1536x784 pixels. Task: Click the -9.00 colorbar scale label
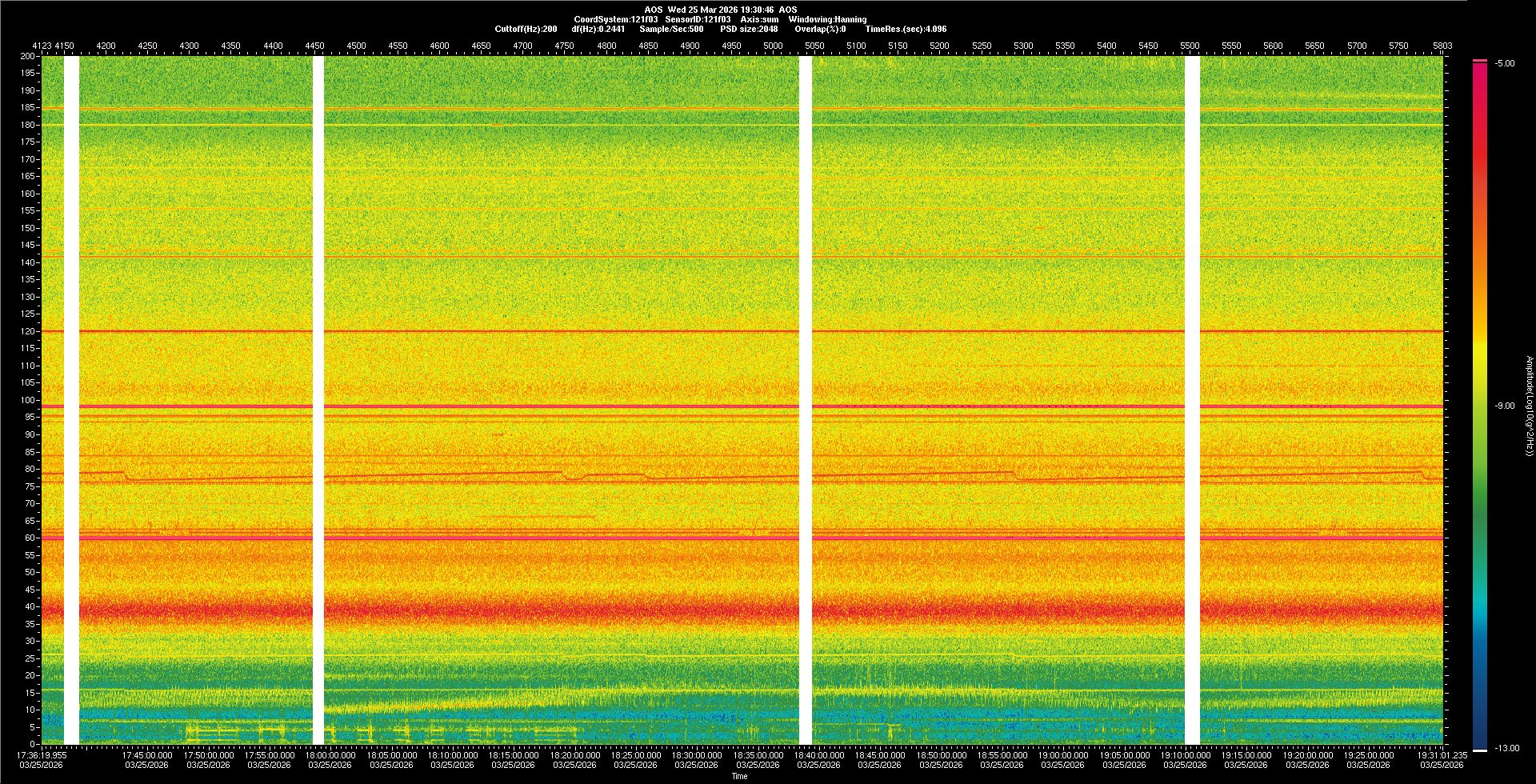coord(1505,406)
